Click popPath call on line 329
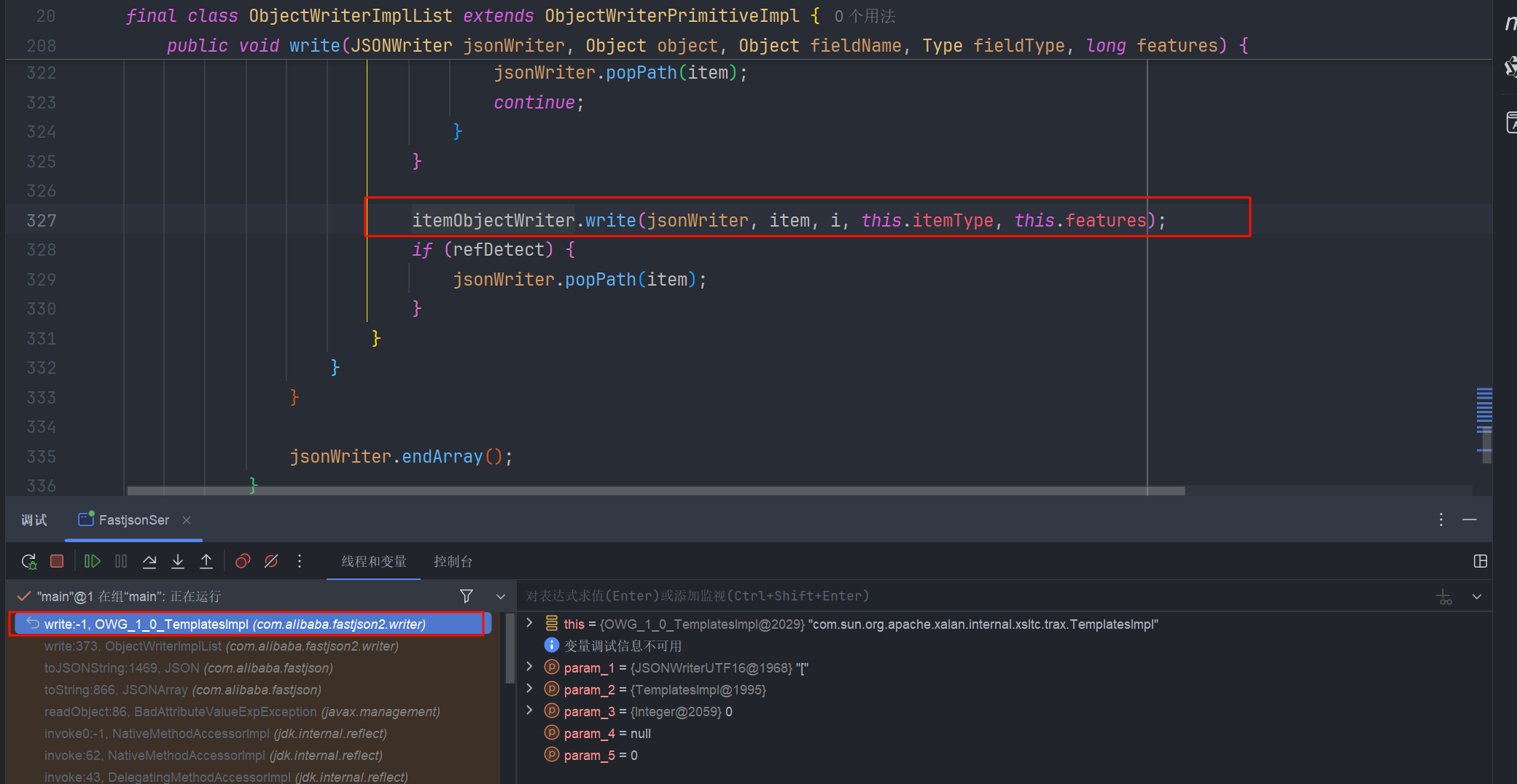Screen dimensions: 1517x784 [x=601, y=279]
